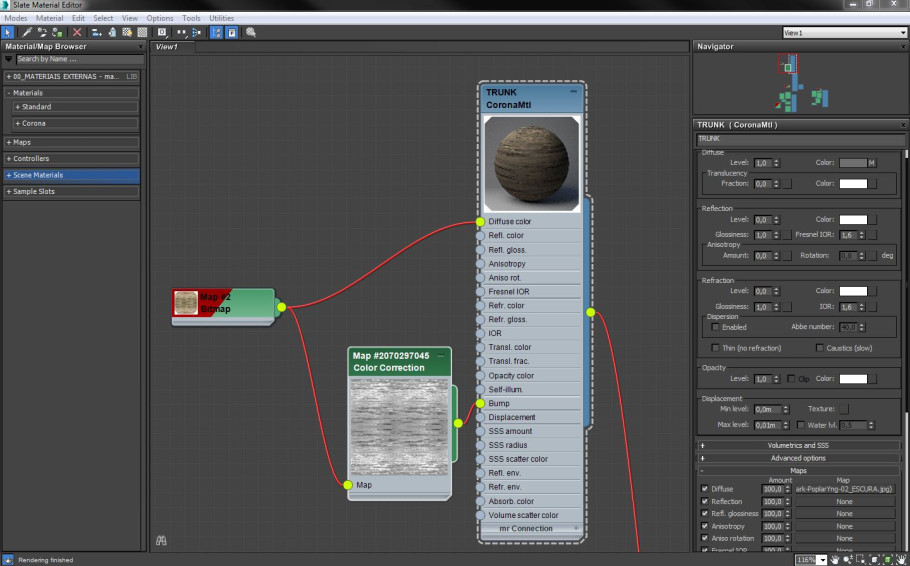Image resolution: width=910 pixels, height=566 pixels.
Task: Toggle Material/Map Browser panel icon
Action: pos(216,33)
